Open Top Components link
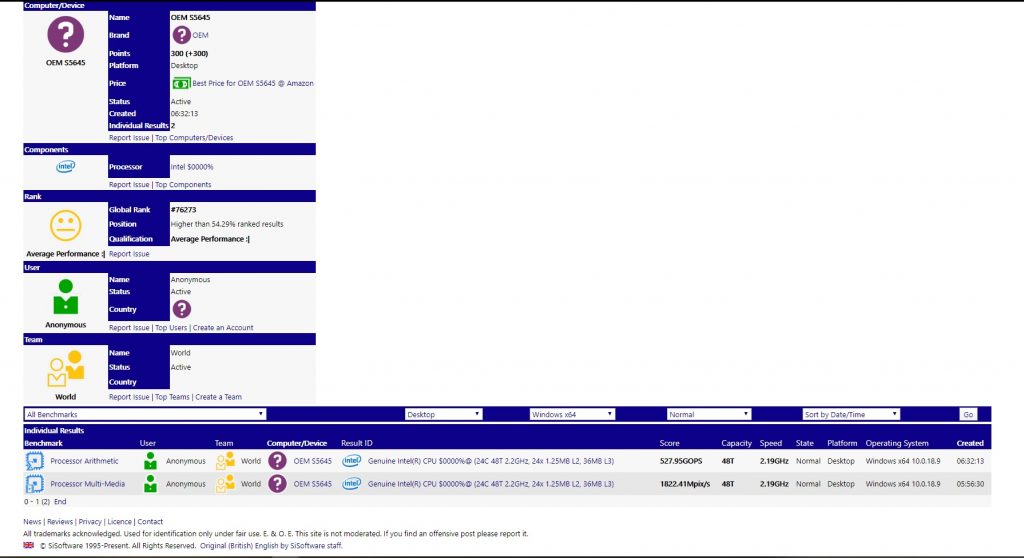The width and height of the screenshot is (1024, 558). (x=183, y=185)
